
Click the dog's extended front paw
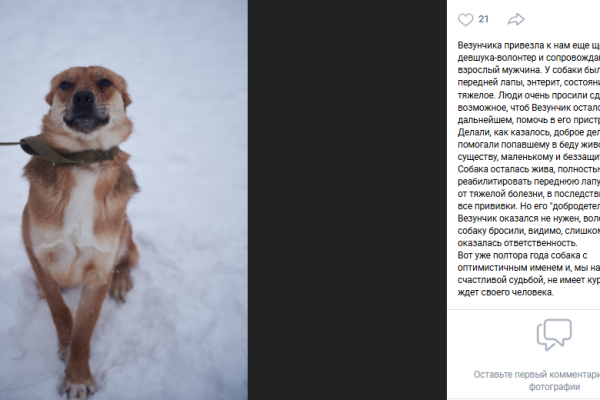coord(78,387)
